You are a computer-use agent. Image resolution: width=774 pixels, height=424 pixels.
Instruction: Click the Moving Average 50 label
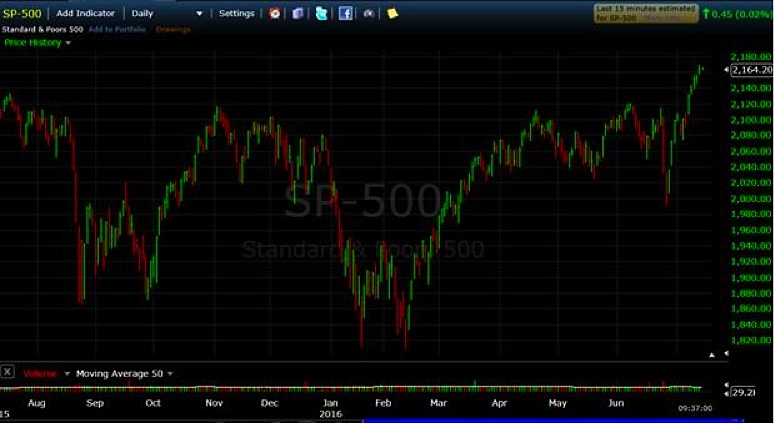pos(119,374)
